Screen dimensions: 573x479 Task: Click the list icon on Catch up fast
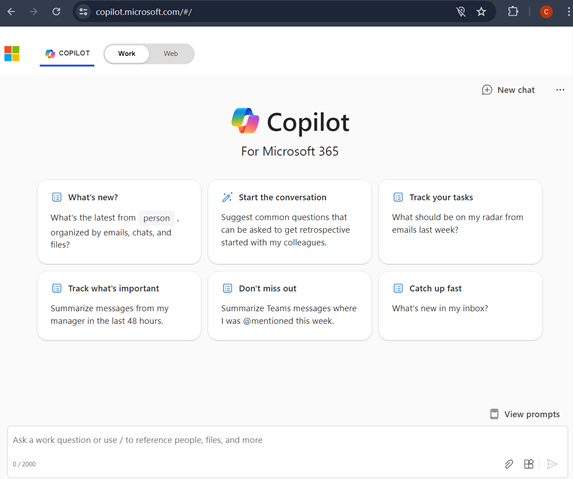[398, 288]
